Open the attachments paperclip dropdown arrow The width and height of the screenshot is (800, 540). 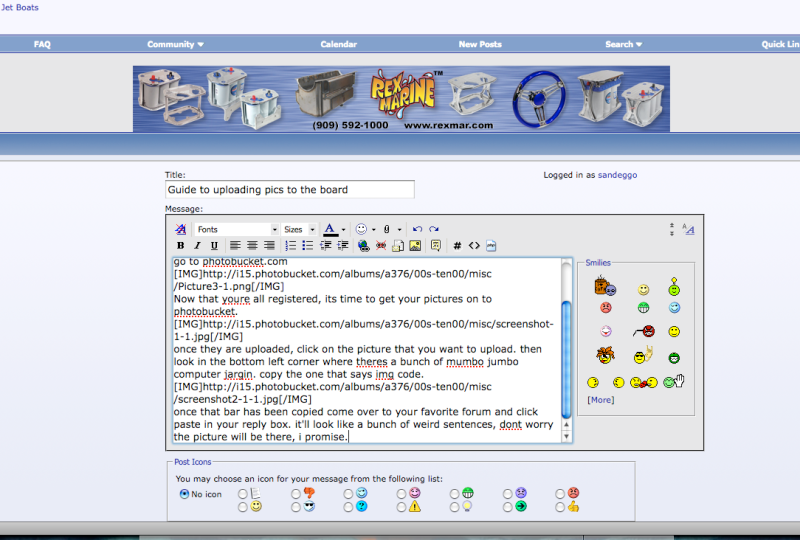[399, 230]
